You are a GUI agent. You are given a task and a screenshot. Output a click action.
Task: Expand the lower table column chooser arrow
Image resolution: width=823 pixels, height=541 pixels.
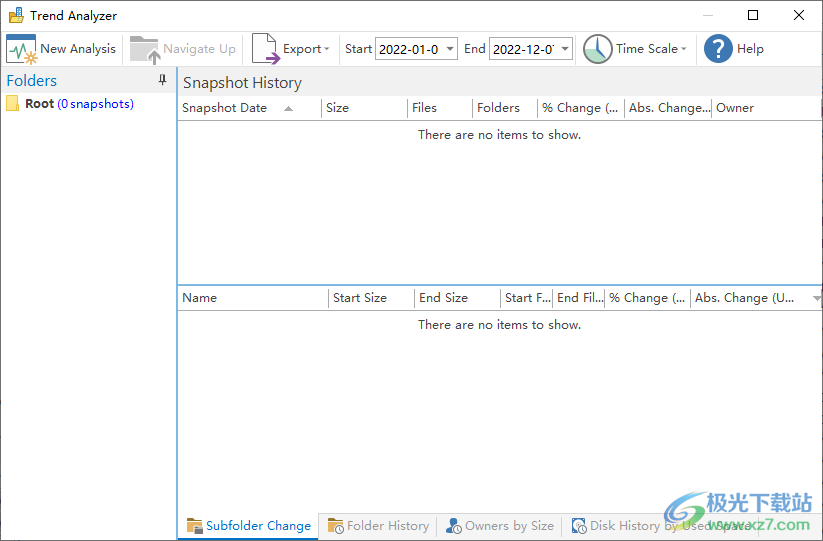click(816, 298)
